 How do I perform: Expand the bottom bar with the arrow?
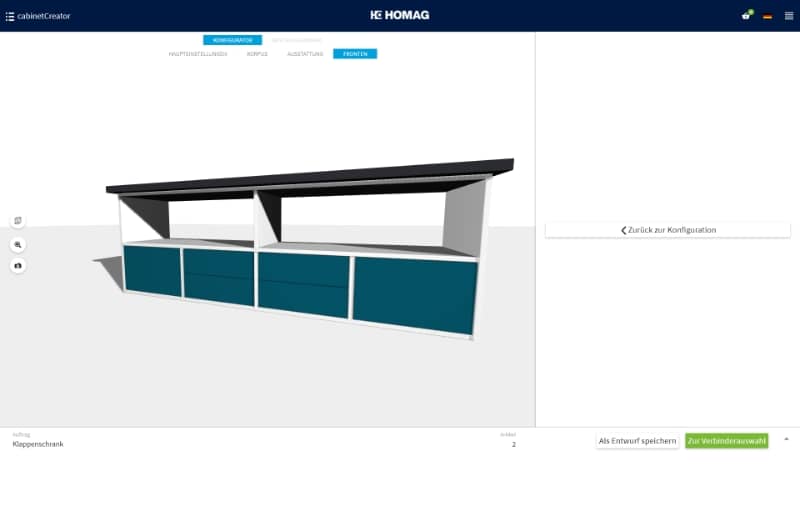(x=786, y=439)
